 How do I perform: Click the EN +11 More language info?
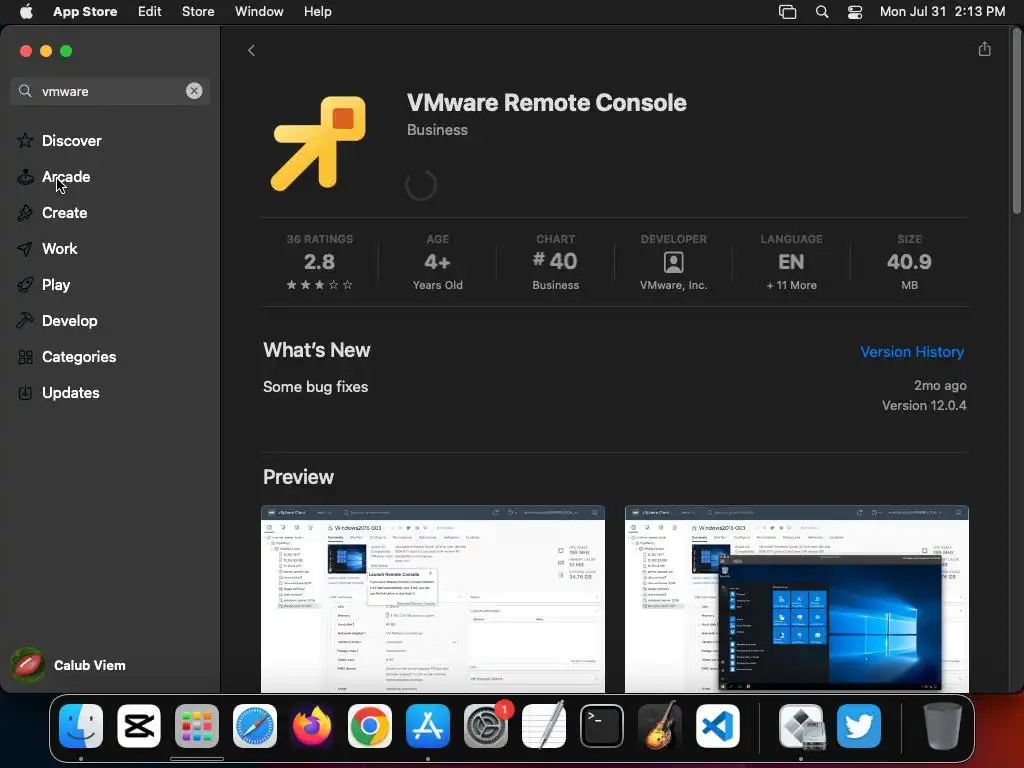pos(791,262)
